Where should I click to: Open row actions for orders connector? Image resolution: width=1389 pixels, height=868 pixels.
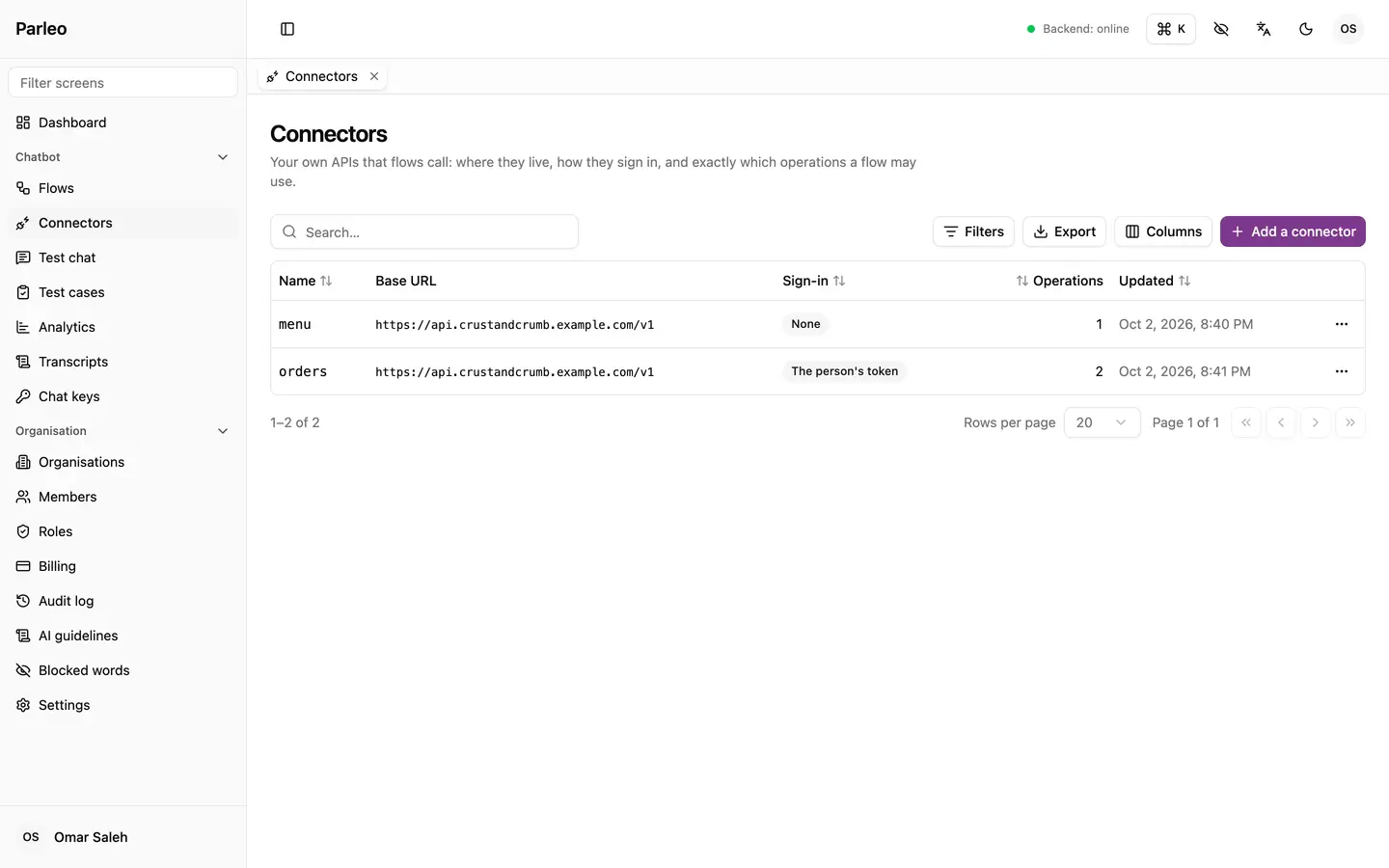[x=1342, y=371]
